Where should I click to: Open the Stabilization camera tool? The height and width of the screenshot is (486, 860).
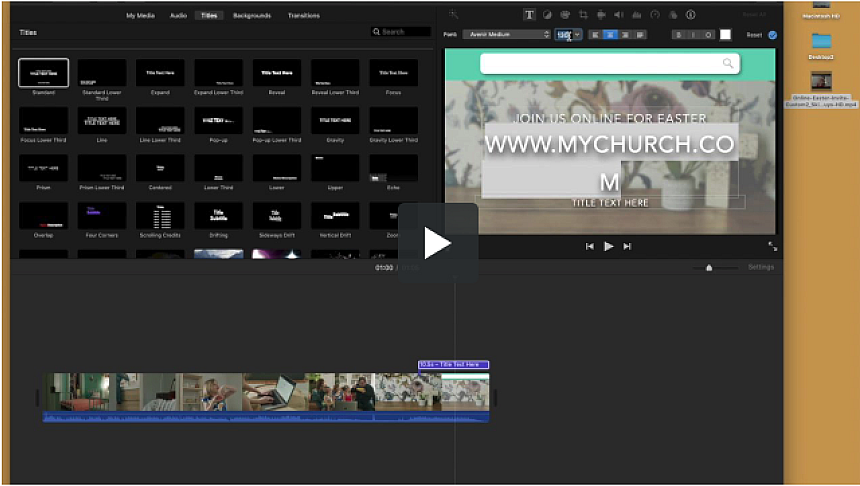tap(601, 15)
